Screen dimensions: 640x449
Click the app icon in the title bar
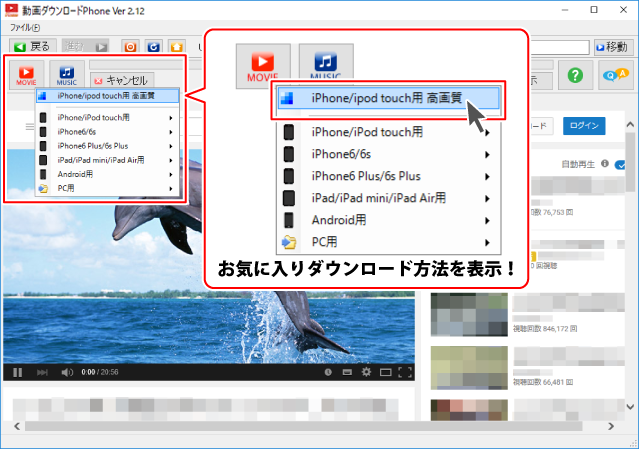click(11, 10)
